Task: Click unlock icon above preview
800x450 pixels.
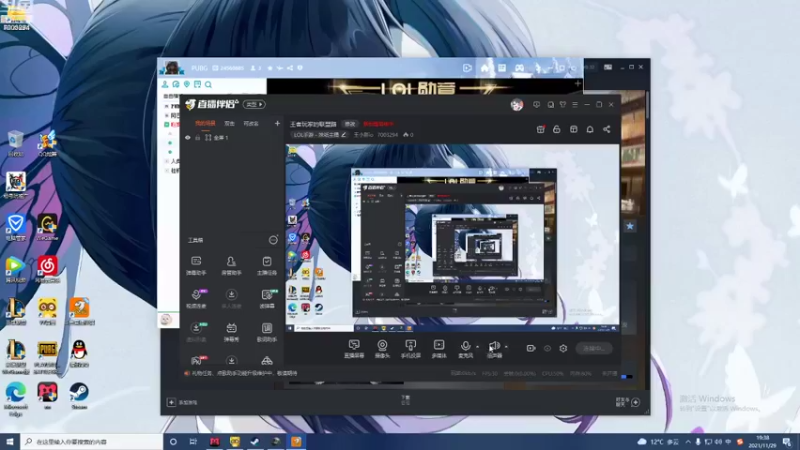Action: pos(557,130)
